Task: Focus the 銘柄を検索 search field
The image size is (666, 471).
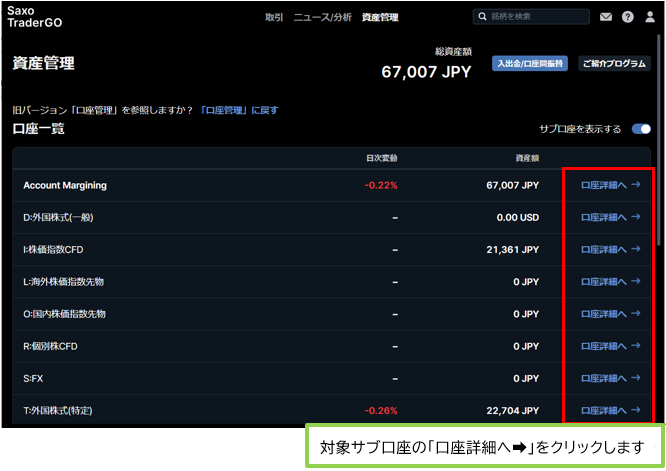Action: [x=531, y=17]
